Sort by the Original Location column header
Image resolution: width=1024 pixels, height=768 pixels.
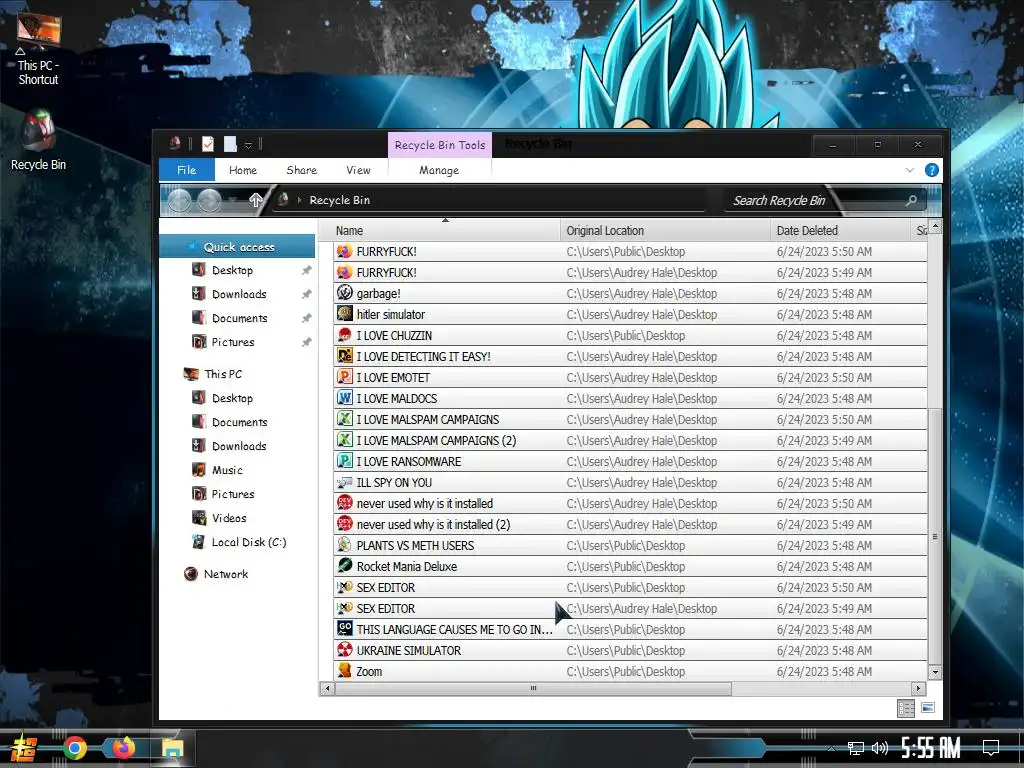click(x=665, y=231)
